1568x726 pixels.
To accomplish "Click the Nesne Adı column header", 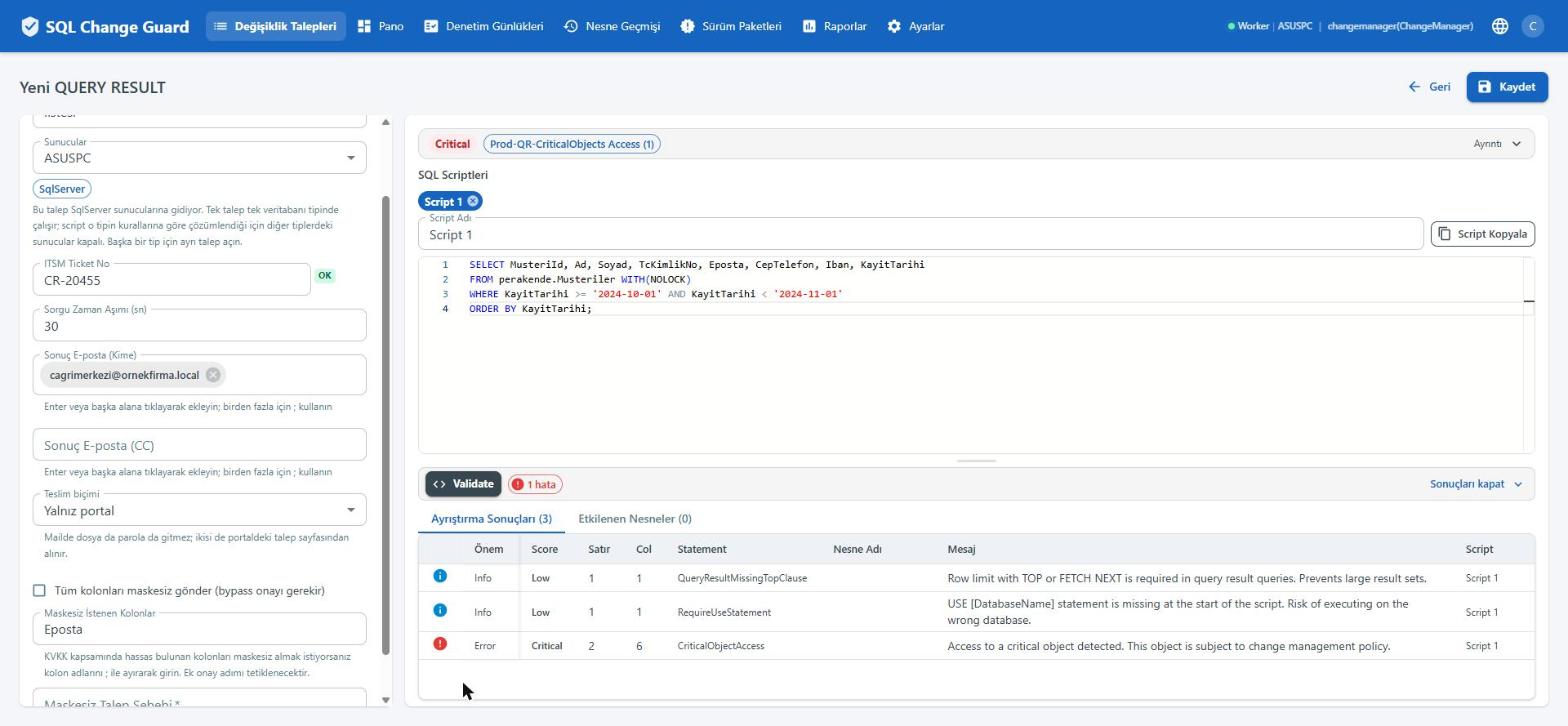I will click(x=857, y=549).
